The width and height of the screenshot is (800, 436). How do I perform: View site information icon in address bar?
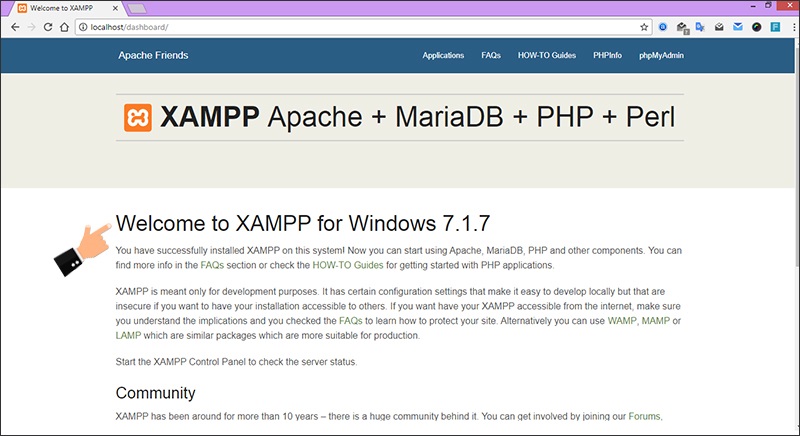83,27
